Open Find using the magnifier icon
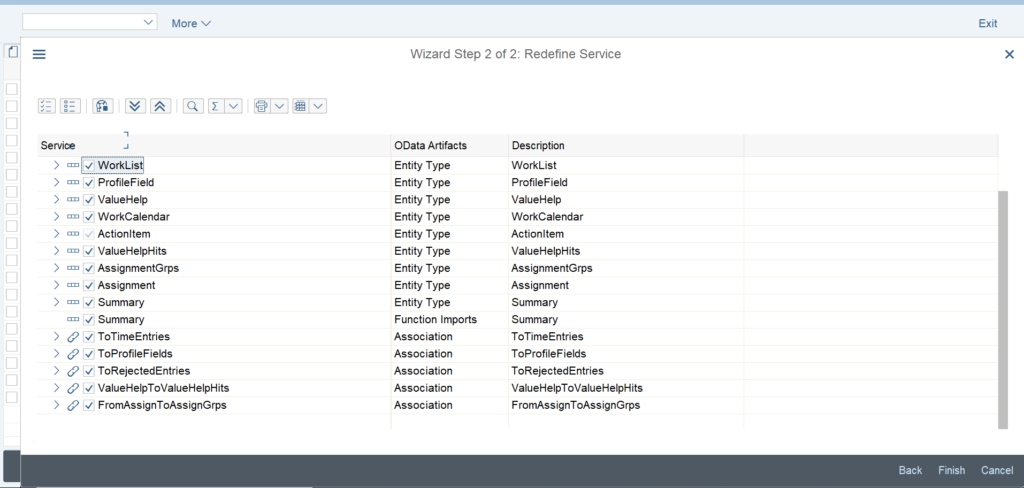Viewport: 1024px width, 488px height. point(193,106)
